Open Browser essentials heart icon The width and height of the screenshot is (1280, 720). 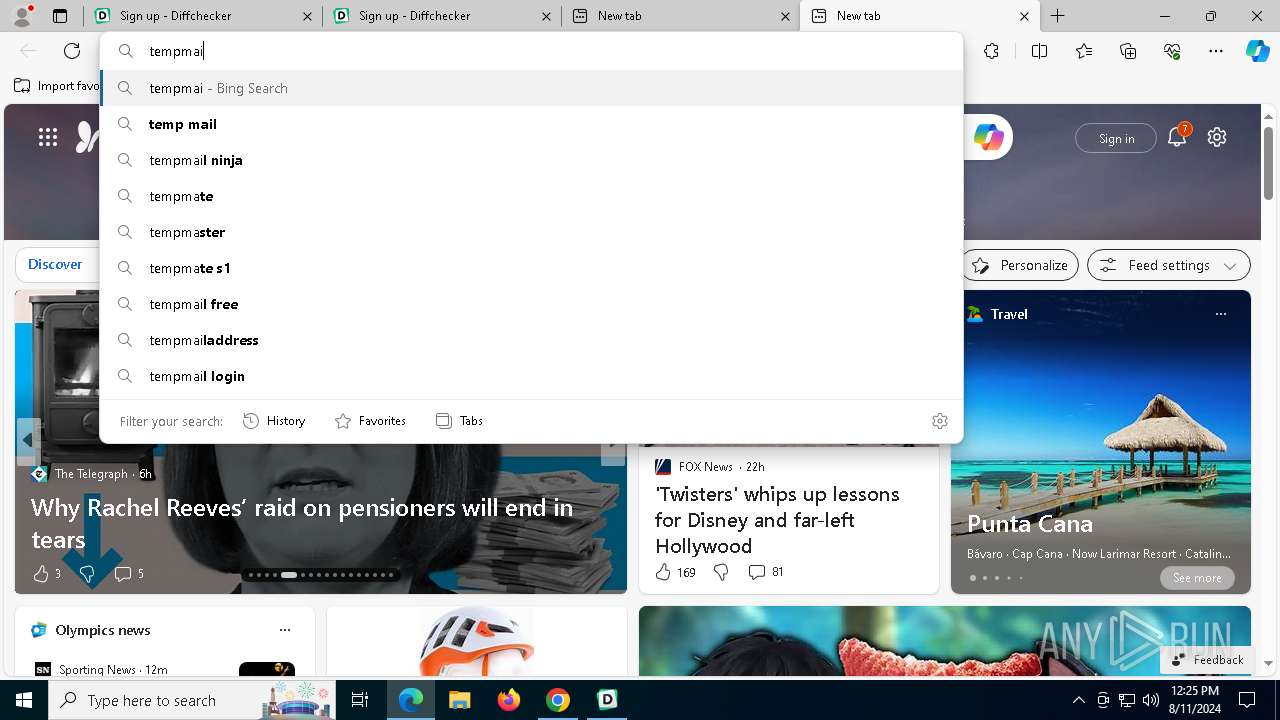click(x=1172, y=51)
